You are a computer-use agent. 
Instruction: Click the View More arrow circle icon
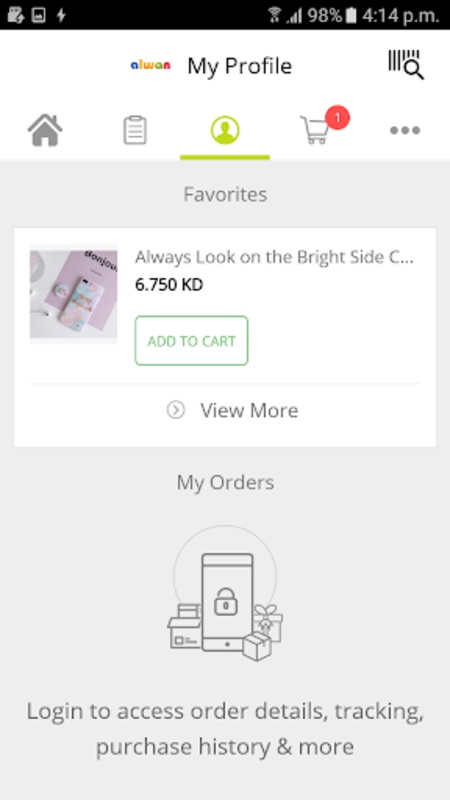[x=176, y=410]
